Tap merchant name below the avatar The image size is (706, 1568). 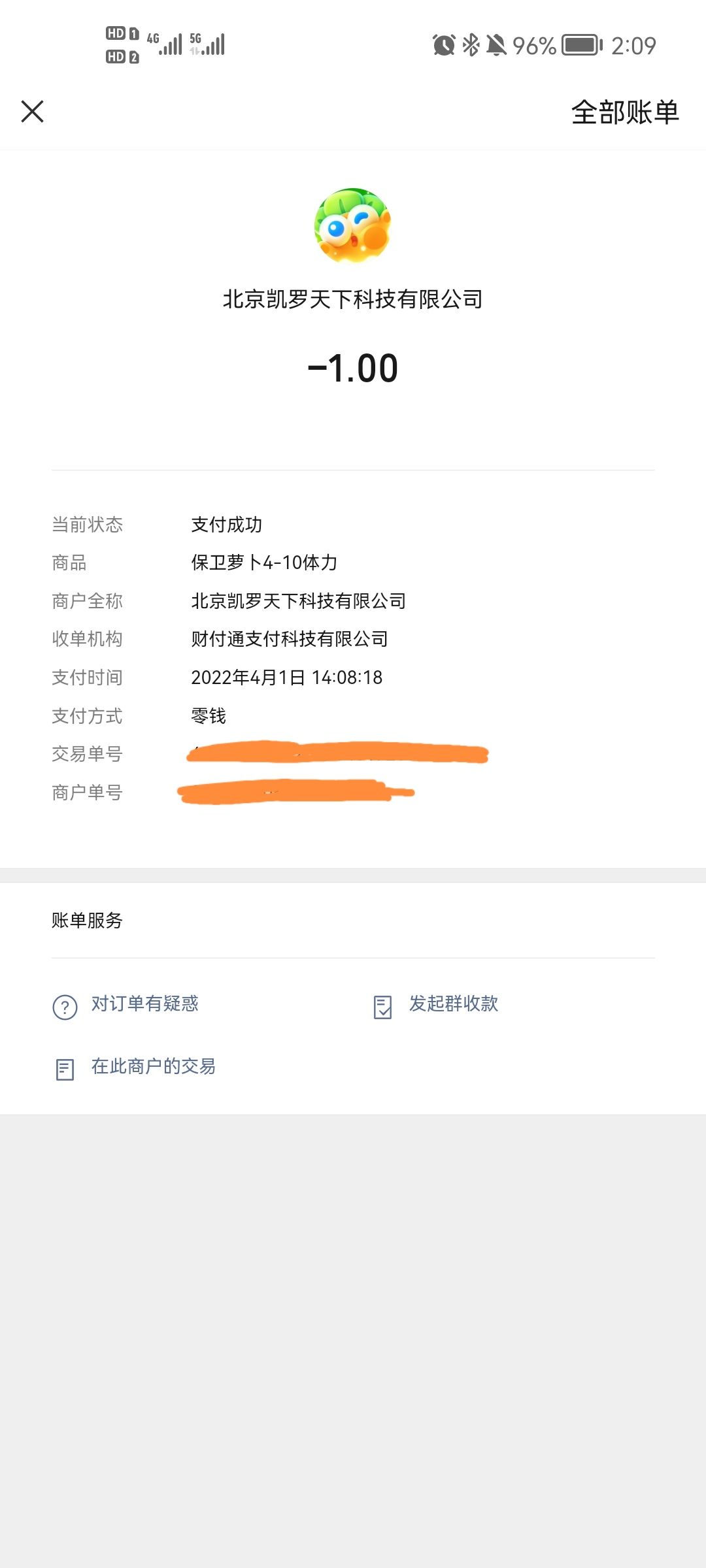[353, 299]
